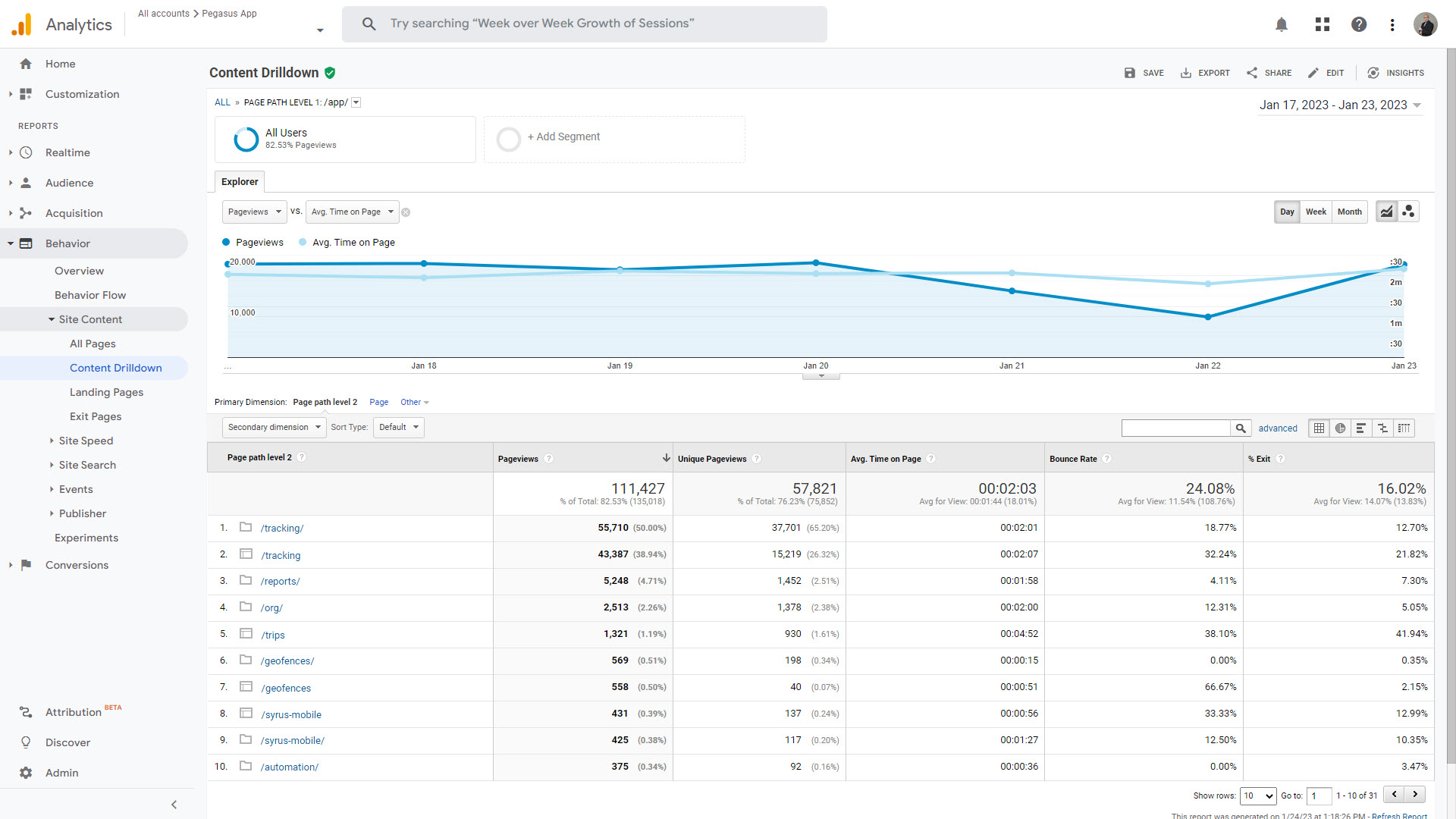The image size is (1456, 819).
Task: Open the Other primary dimension dropdown
Action: click(x=415, y=403)
